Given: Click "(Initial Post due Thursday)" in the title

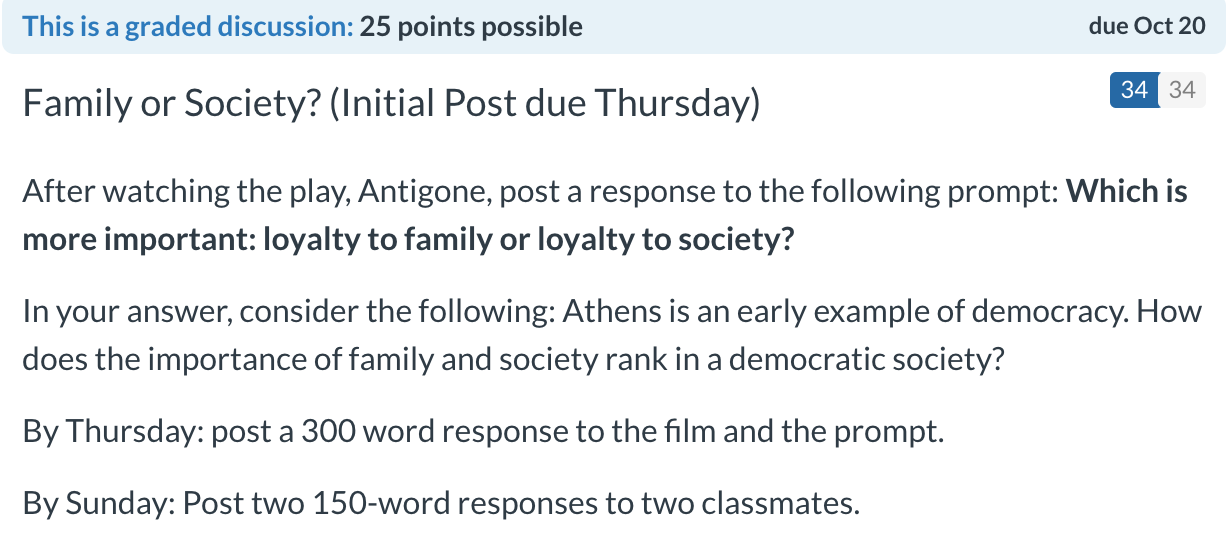Looking at the screenshot, I should (544, 103).
